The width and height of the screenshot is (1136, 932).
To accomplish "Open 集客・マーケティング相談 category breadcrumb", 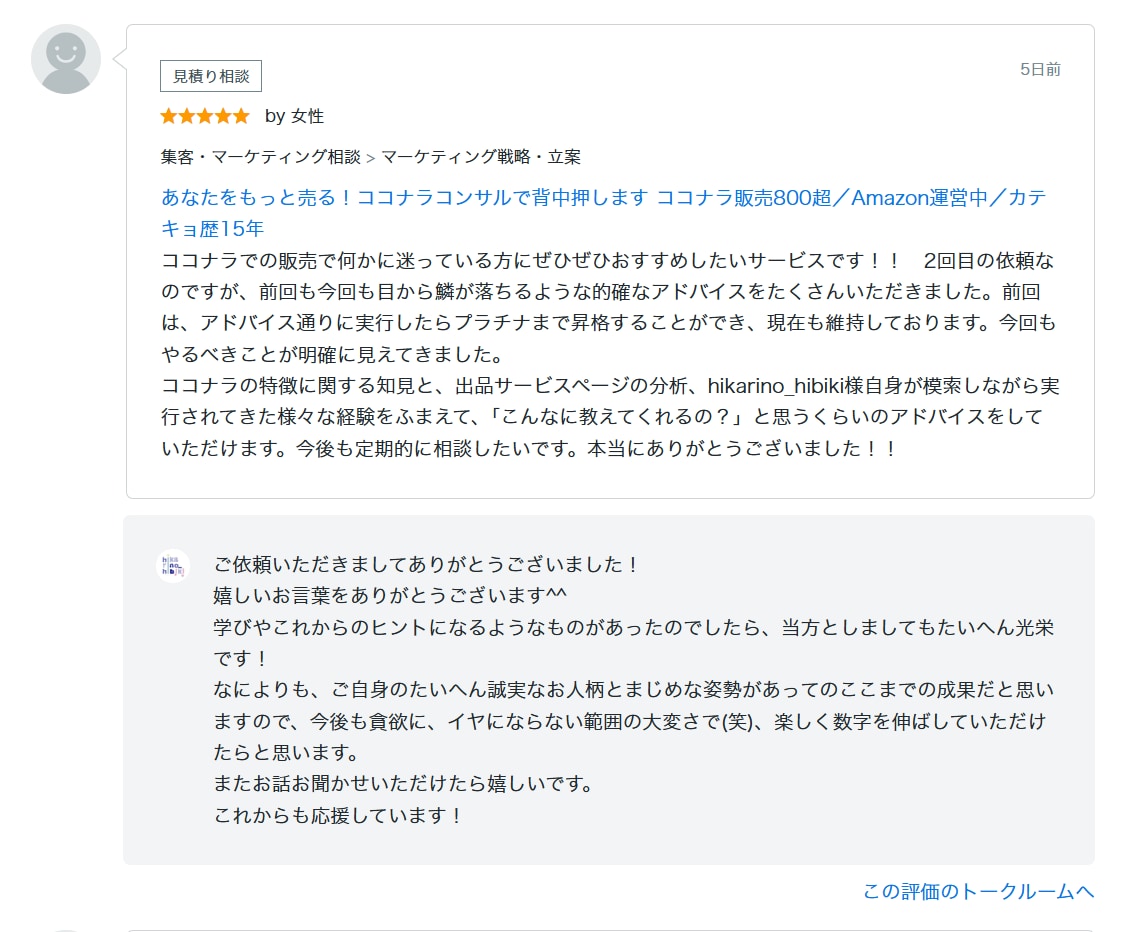I will tap(261, 157).
